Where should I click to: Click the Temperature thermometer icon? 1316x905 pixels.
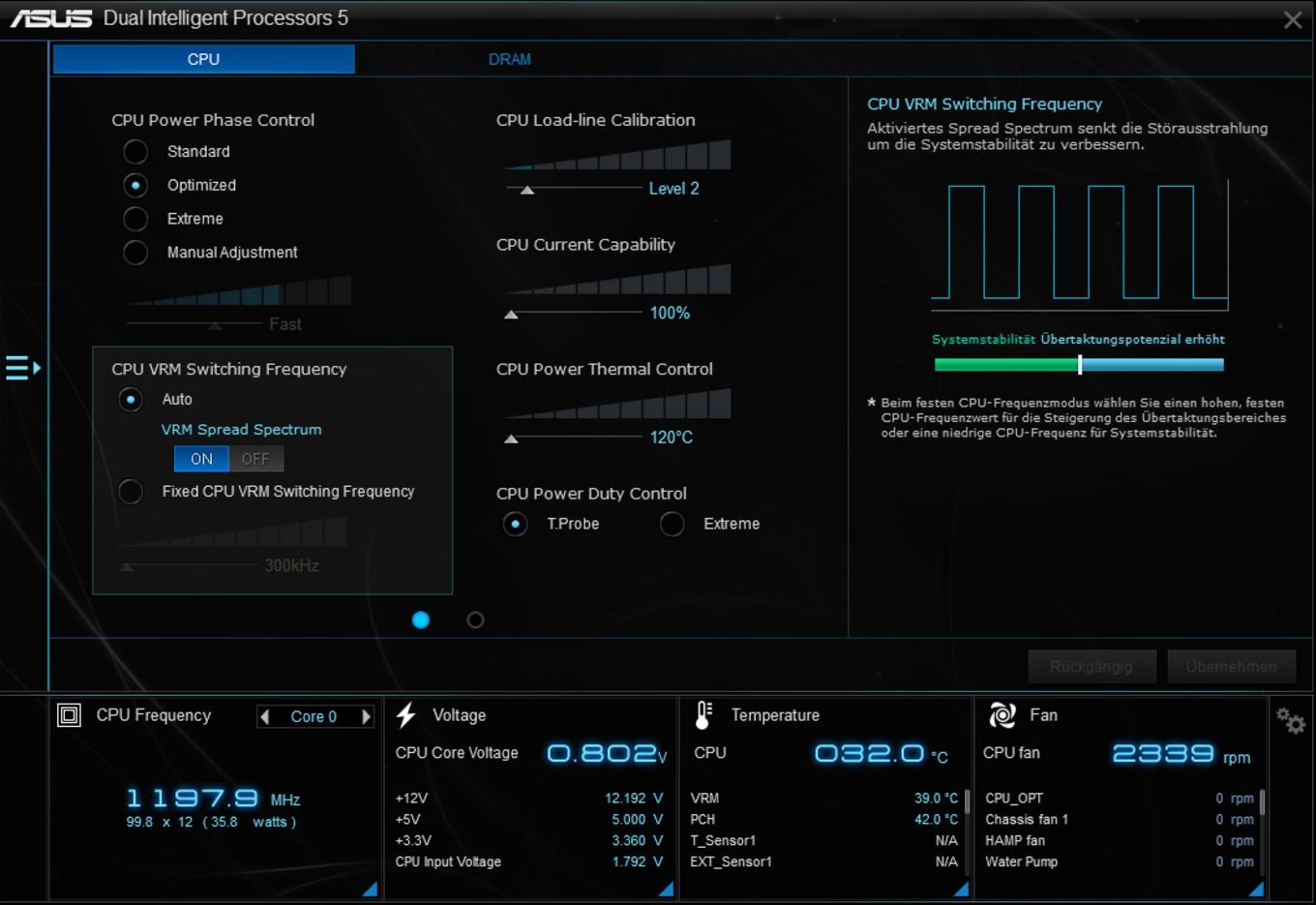click(704, 715)
